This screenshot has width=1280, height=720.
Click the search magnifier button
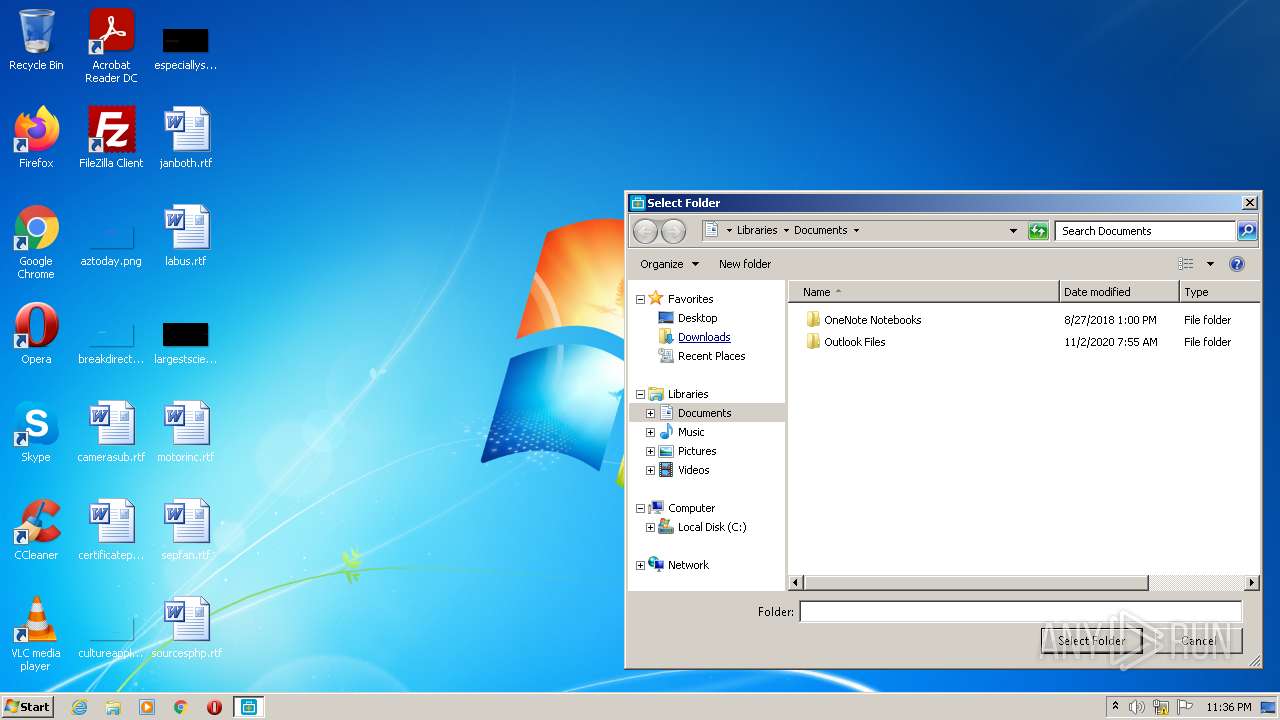pyautogui.click(x=1247, y=231)
